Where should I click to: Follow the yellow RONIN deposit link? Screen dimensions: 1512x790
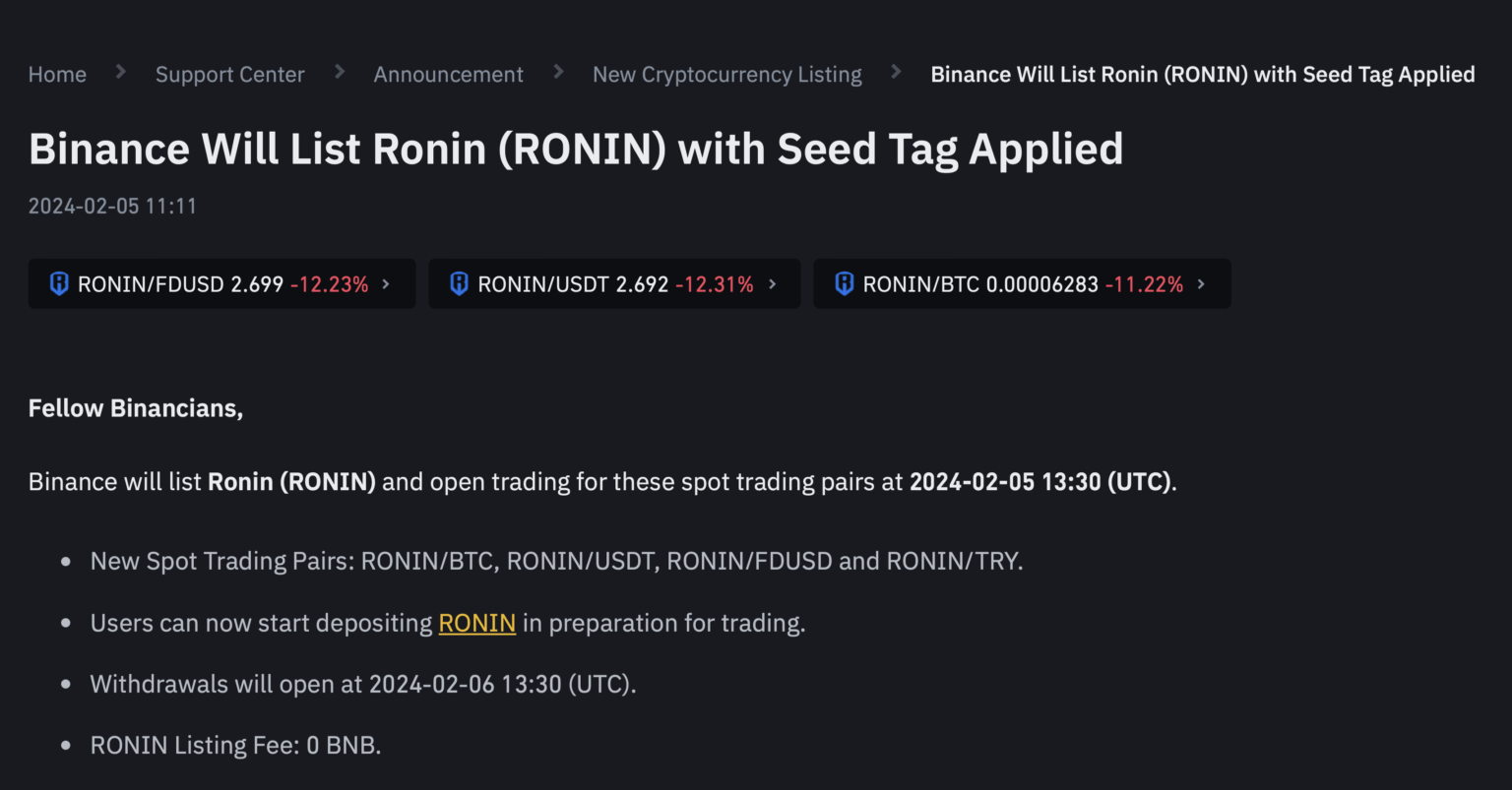[x=476, y=624]
